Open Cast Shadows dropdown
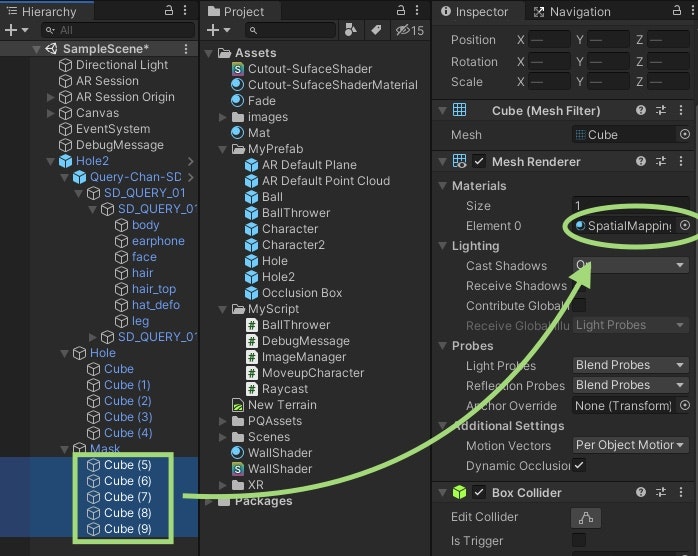The width and height of the screenshot is (698, 556). click(630, 265)
